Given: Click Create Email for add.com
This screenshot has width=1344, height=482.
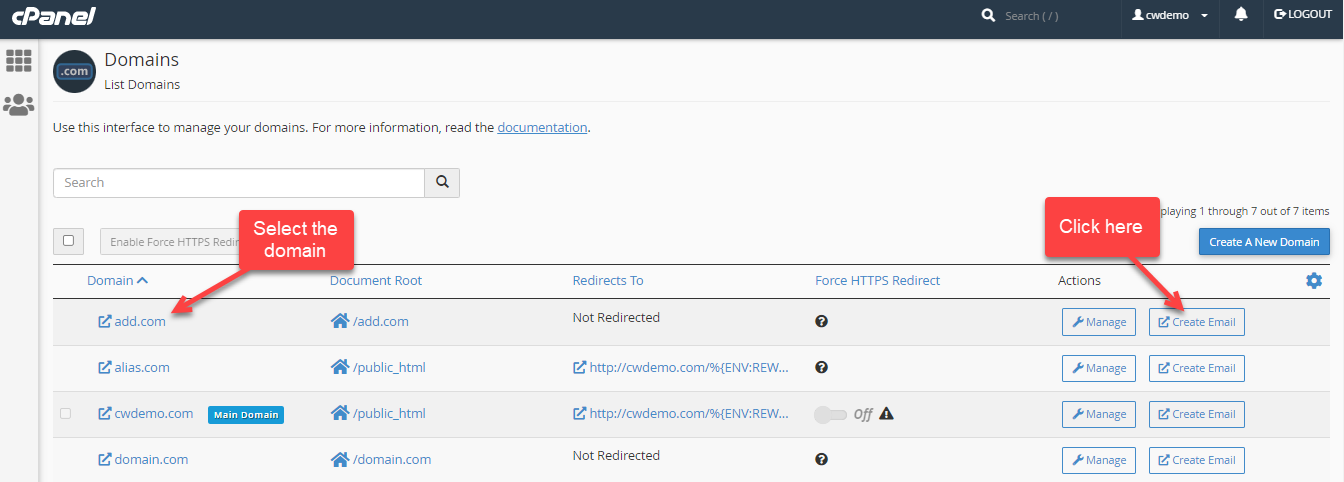Looking at the screenshot, I should point(1196,322).
